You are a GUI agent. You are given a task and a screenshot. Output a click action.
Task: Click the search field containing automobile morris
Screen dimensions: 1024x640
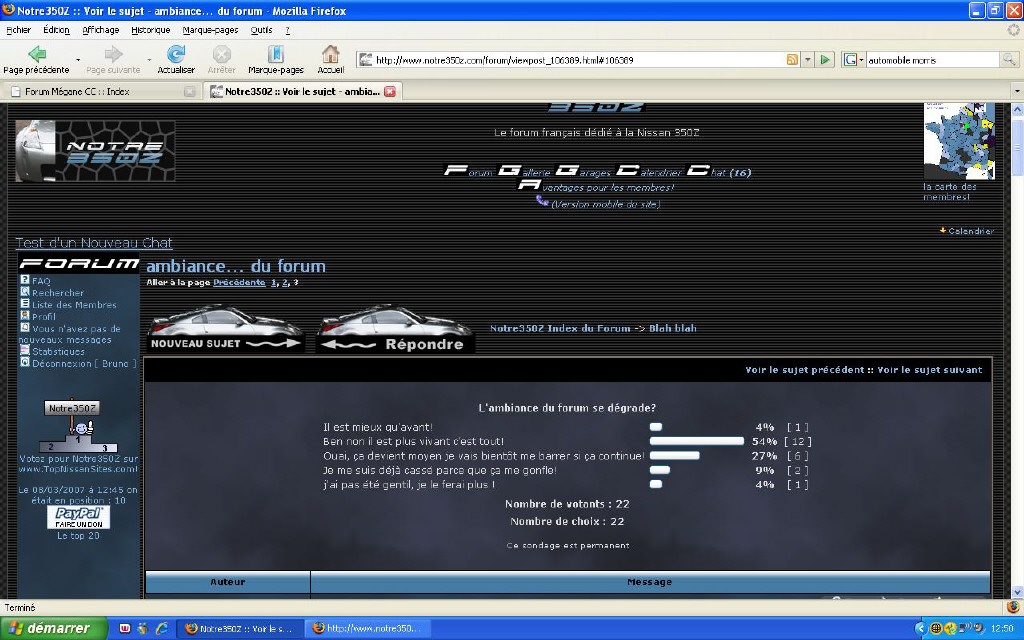(933, 59)
